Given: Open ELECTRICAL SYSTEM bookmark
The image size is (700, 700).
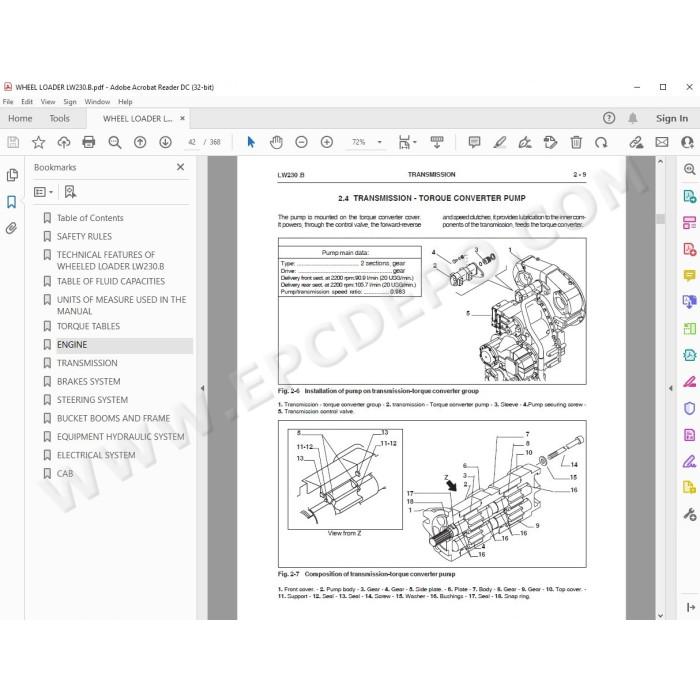Looking at the screenshot, I should (x=96, y=455).
